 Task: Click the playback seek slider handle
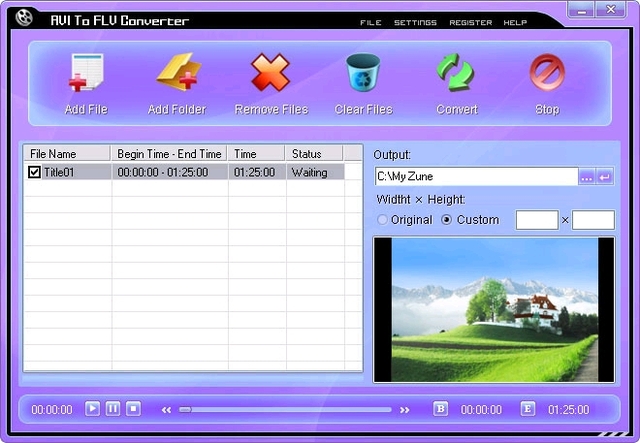pyautogui.click(x=185, y=410)
